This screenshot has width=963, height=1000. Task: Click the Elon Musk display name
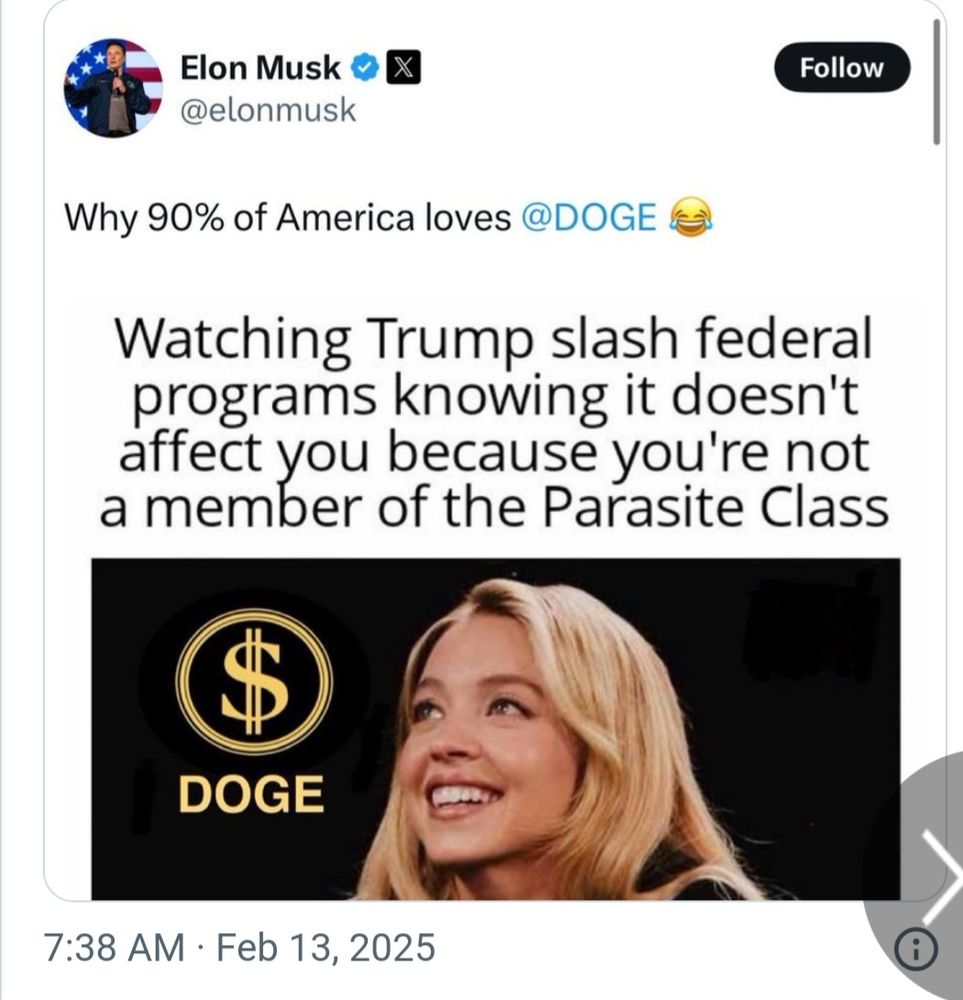[260, 68]
